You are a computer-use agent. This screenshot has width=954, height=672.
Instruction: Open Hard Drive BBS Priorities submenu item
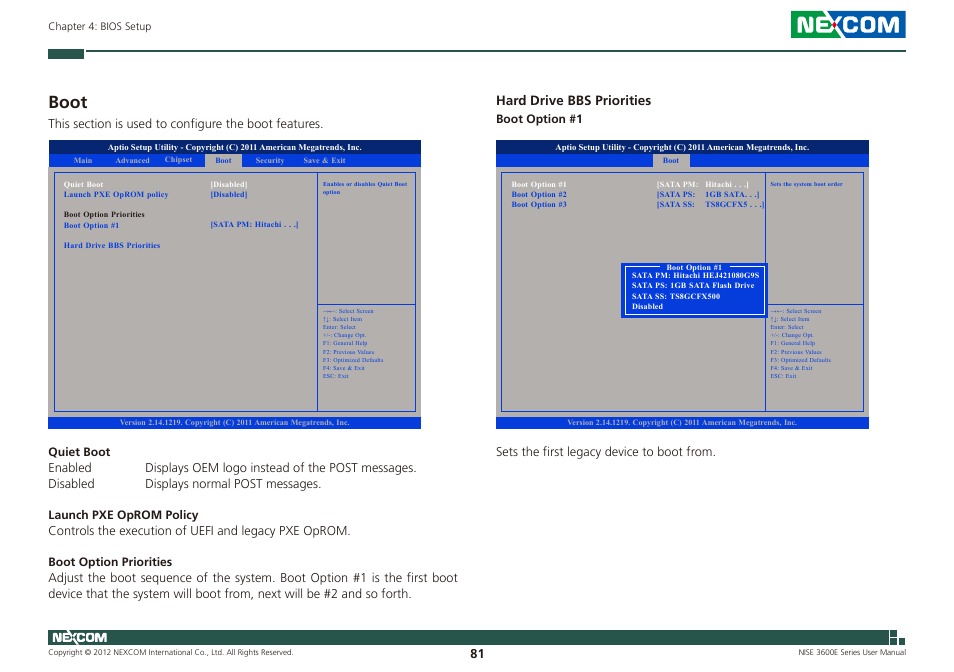point(112,246)
